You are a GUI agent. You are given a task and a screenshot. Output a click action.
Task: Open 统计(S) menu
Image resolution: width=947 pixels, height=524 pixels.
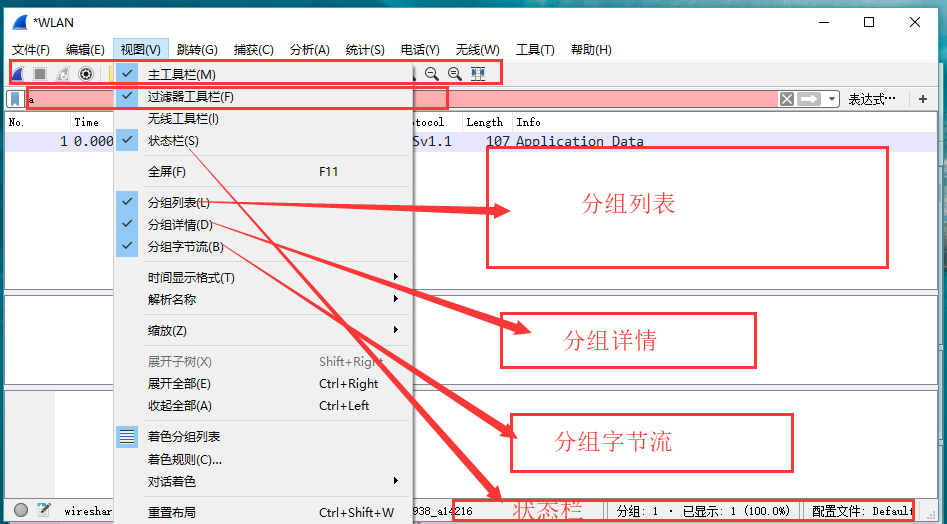point(365,50)
